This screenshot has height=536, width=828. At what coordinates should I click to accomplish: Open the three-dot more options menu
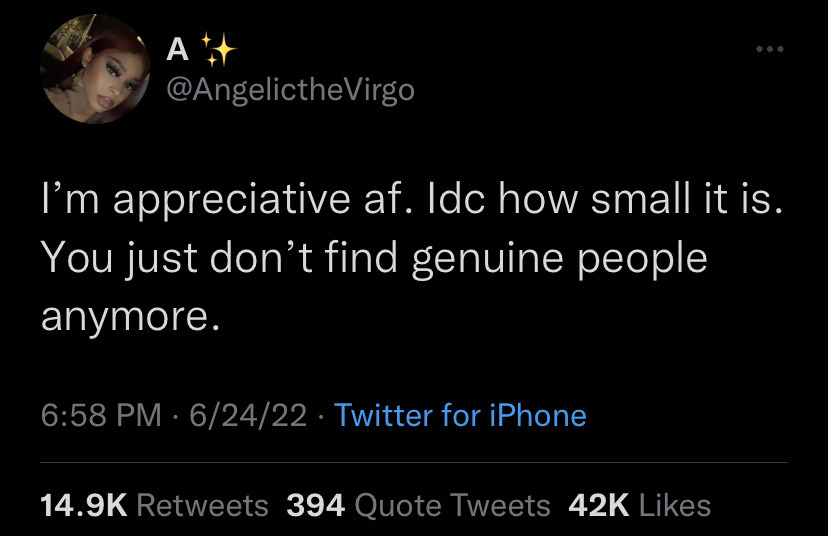pyautogui.click(x=769, y=49)
